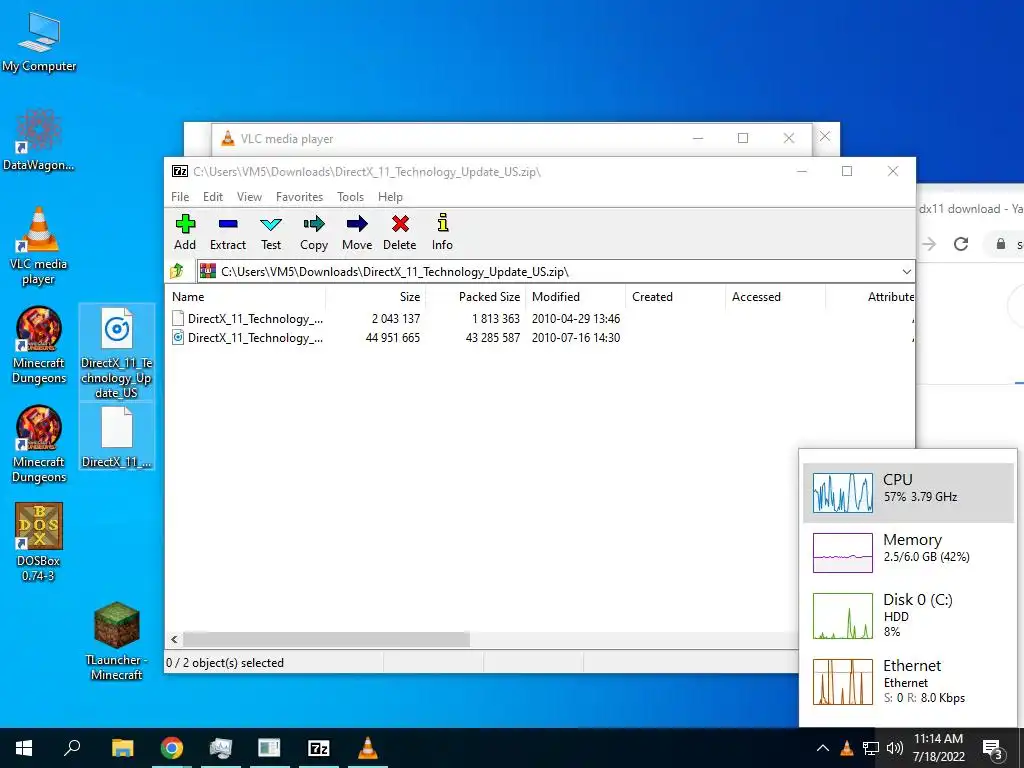1024x768 pixels.
Task: Go up one folder level in 7-Zip
Action: [x=176, y=271]
